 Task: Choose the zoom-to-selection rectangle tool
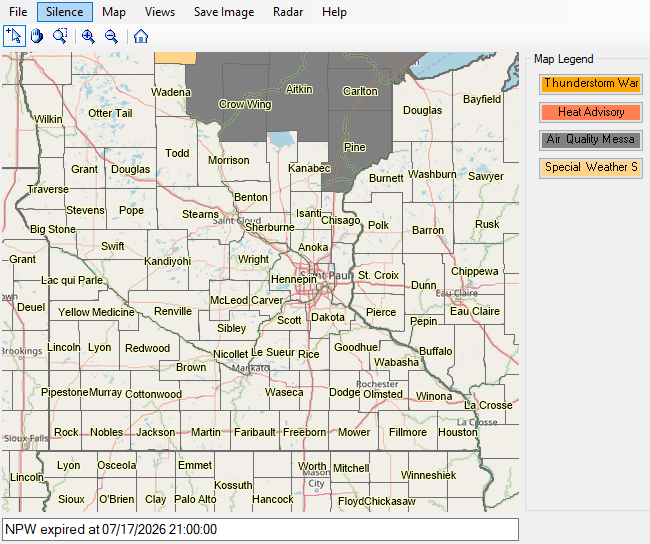60,36
